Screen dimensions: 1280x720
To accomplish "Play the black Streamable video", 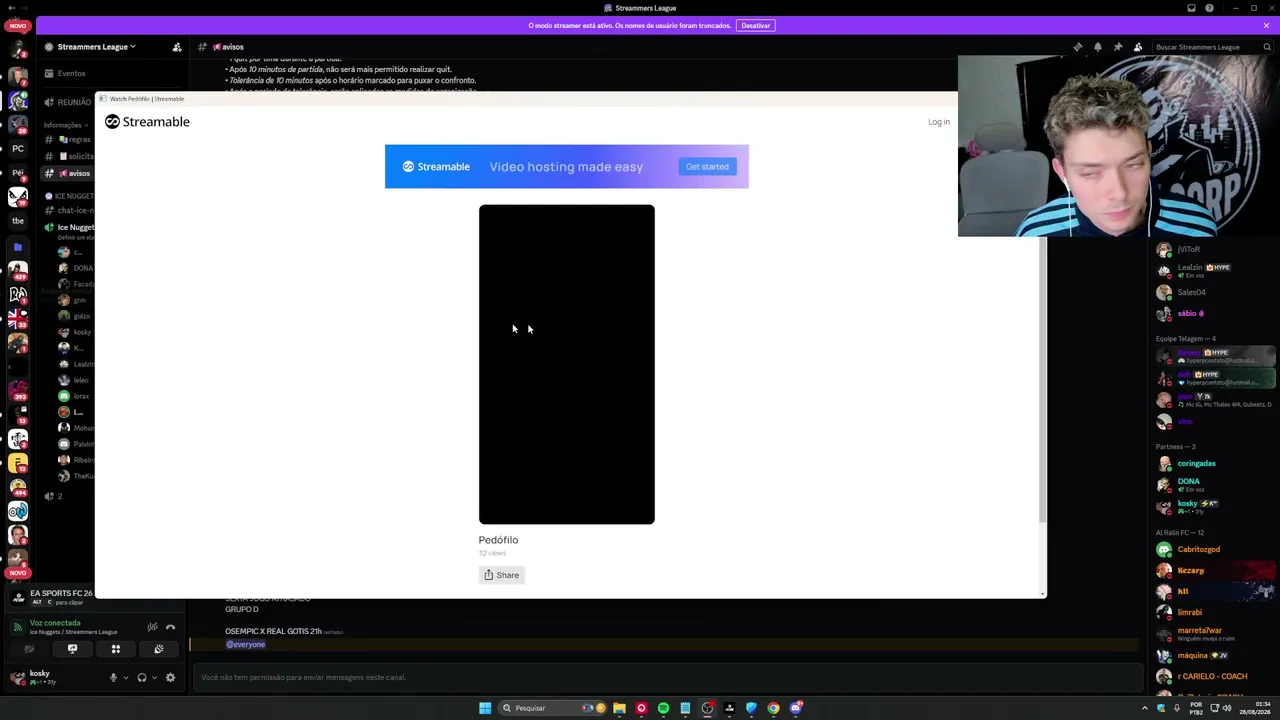I will coord(567,364).
